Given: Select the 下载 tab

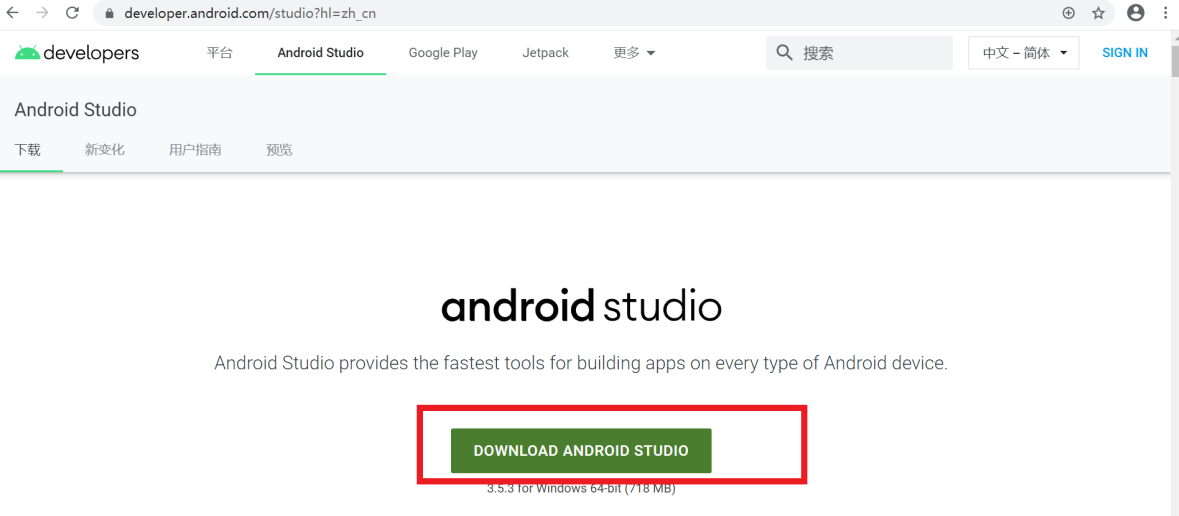Looking at the screenshot, I should 28,150.
